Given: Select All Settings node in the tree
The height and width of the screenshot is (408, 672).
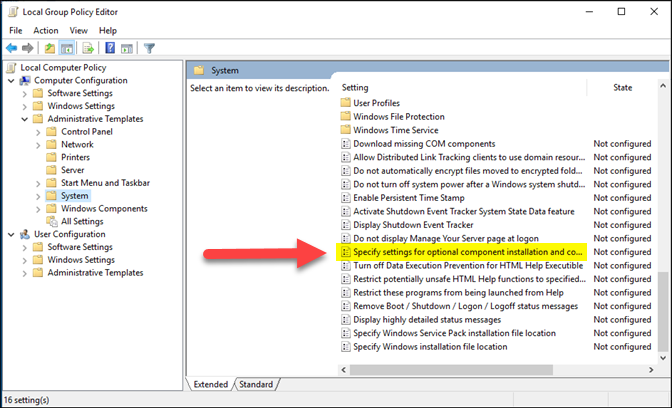Looking at the screenshot, I should point(81,221).
